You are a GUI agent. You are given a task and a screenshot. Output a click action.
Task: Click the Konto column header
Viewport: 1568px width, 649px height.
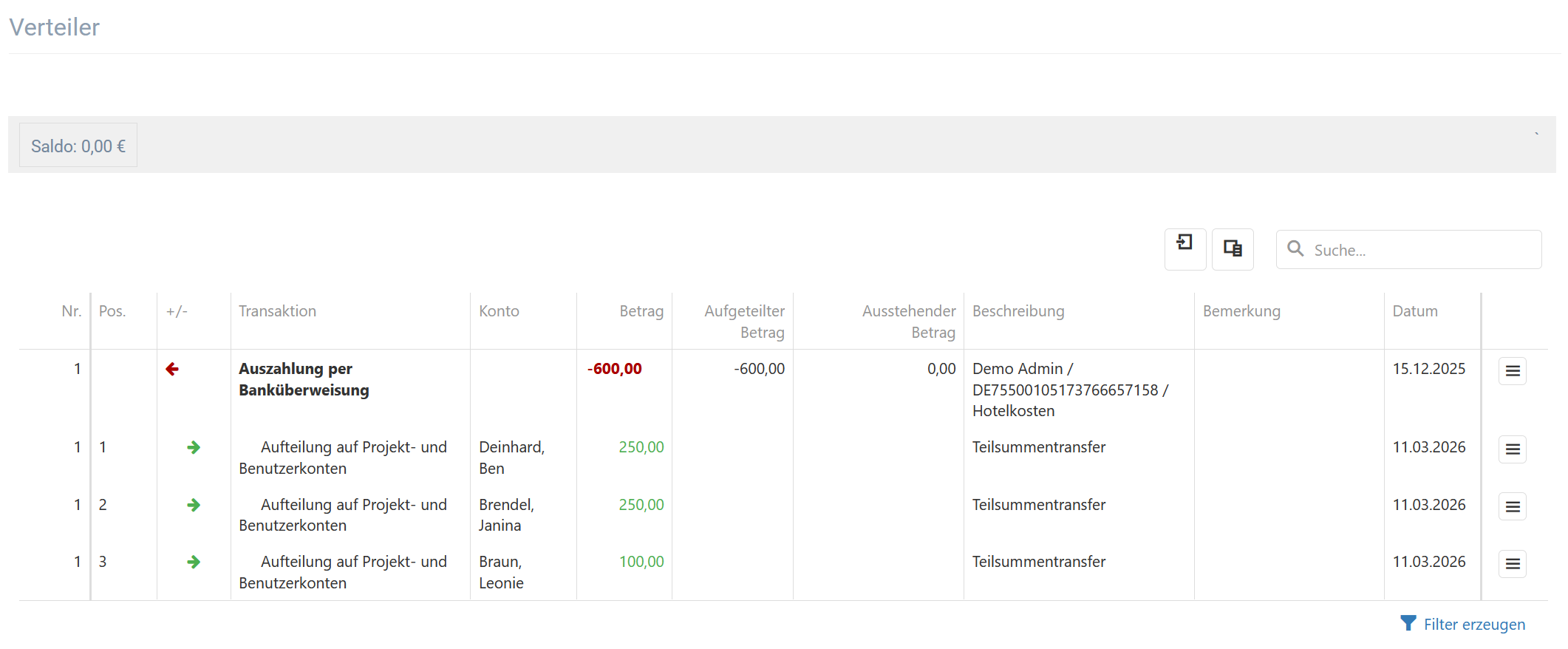(x=499, y=311)
